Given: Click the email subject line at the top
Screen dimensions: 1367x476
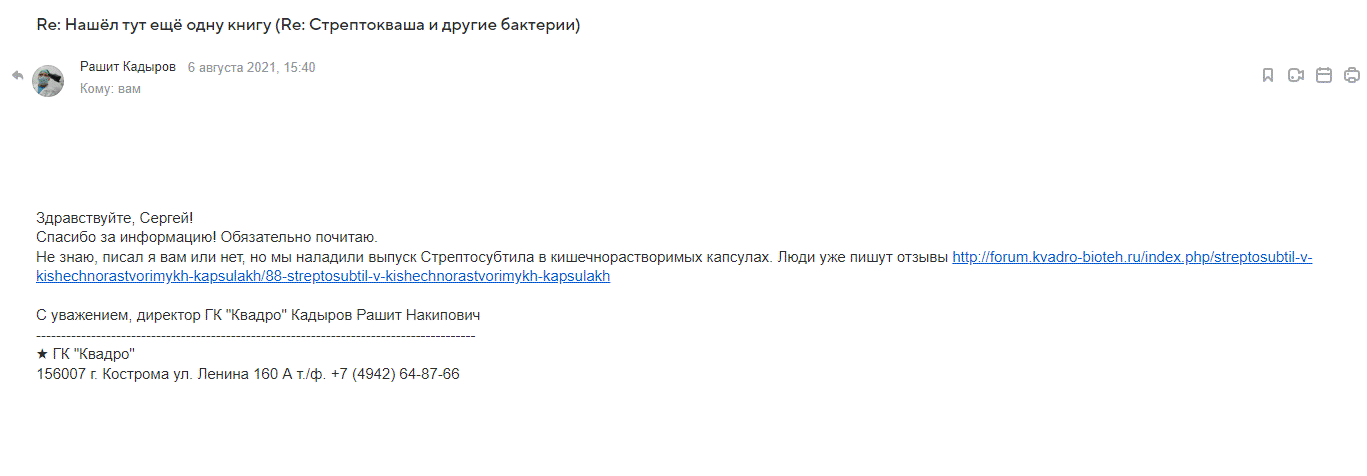Looking at the screenshot, I should click(x=308, y=26).
